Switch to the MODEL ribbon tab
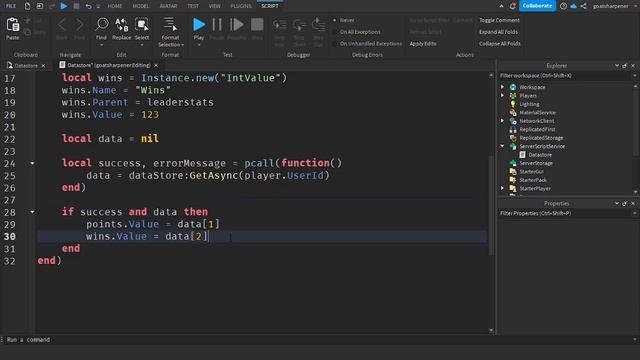The height and width of the screenshot is (360, 640). pos(141,6)
